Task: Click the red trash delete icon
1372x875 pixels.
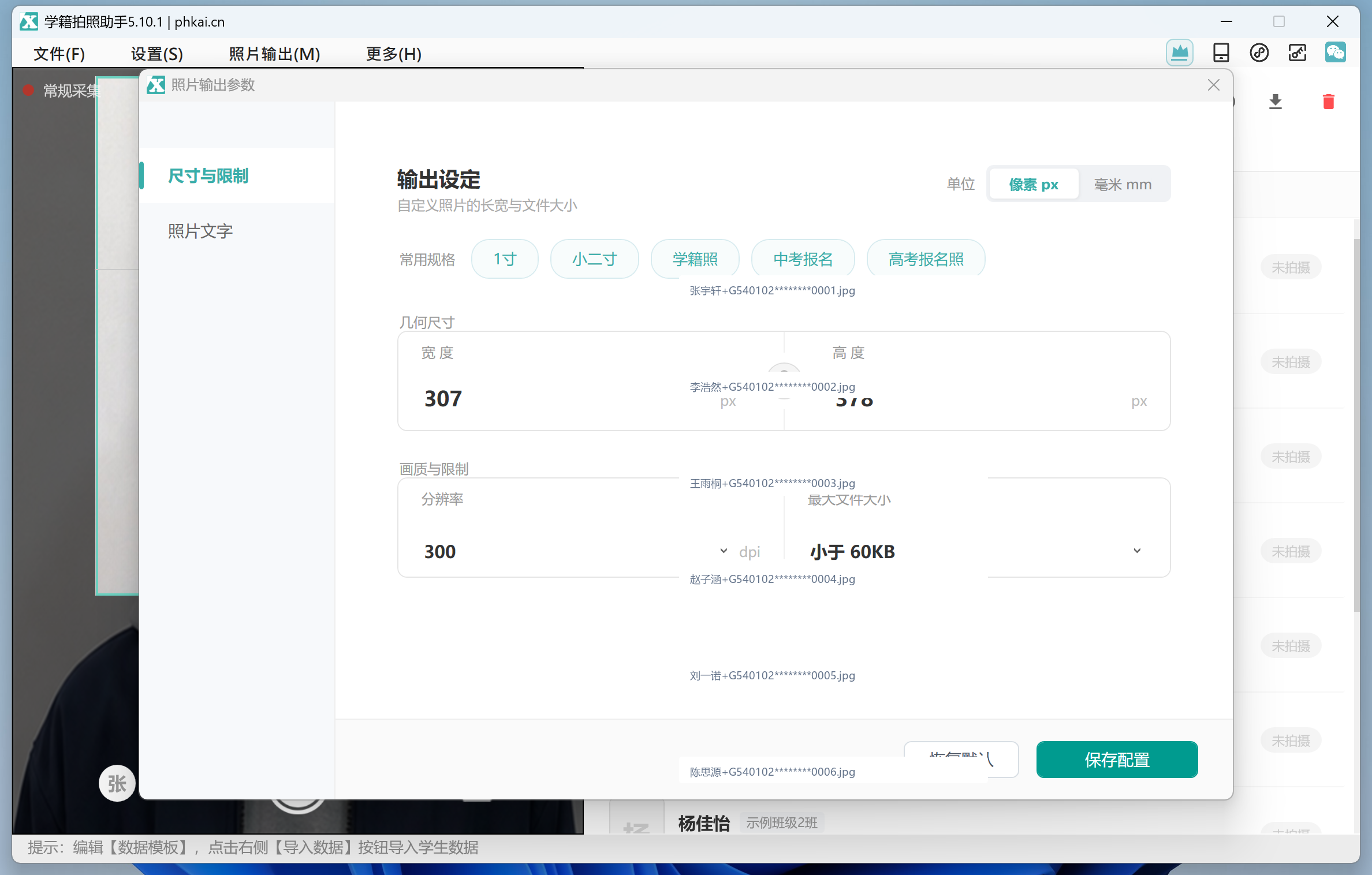Action: point(1328,102)
